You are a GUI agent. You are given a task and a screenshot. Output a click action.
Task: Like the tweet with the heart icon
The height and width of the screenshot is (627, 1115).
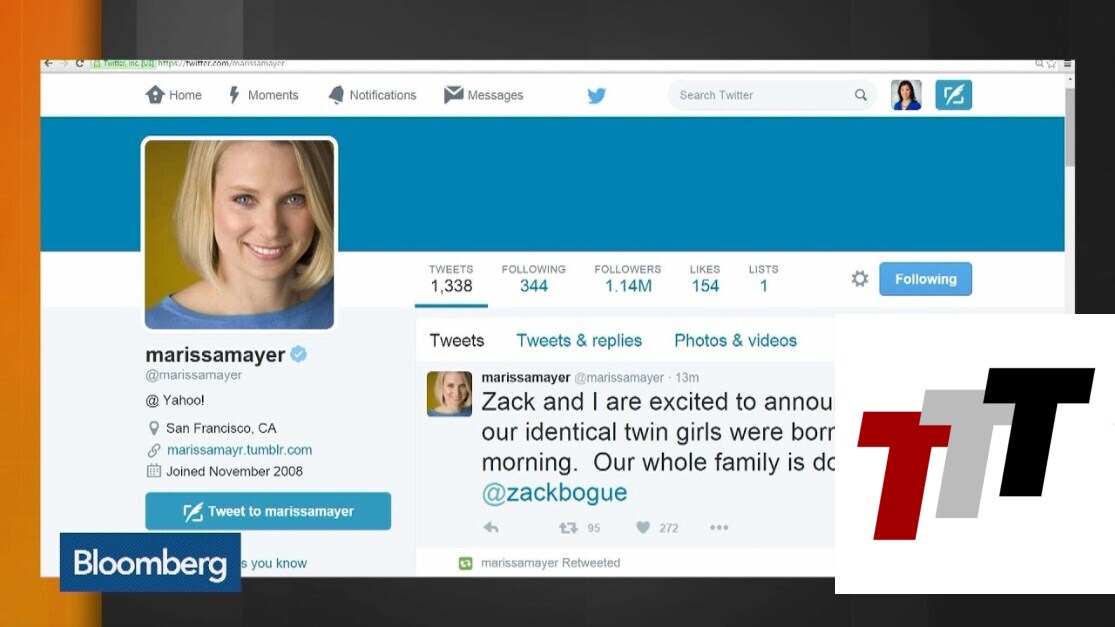643,527
